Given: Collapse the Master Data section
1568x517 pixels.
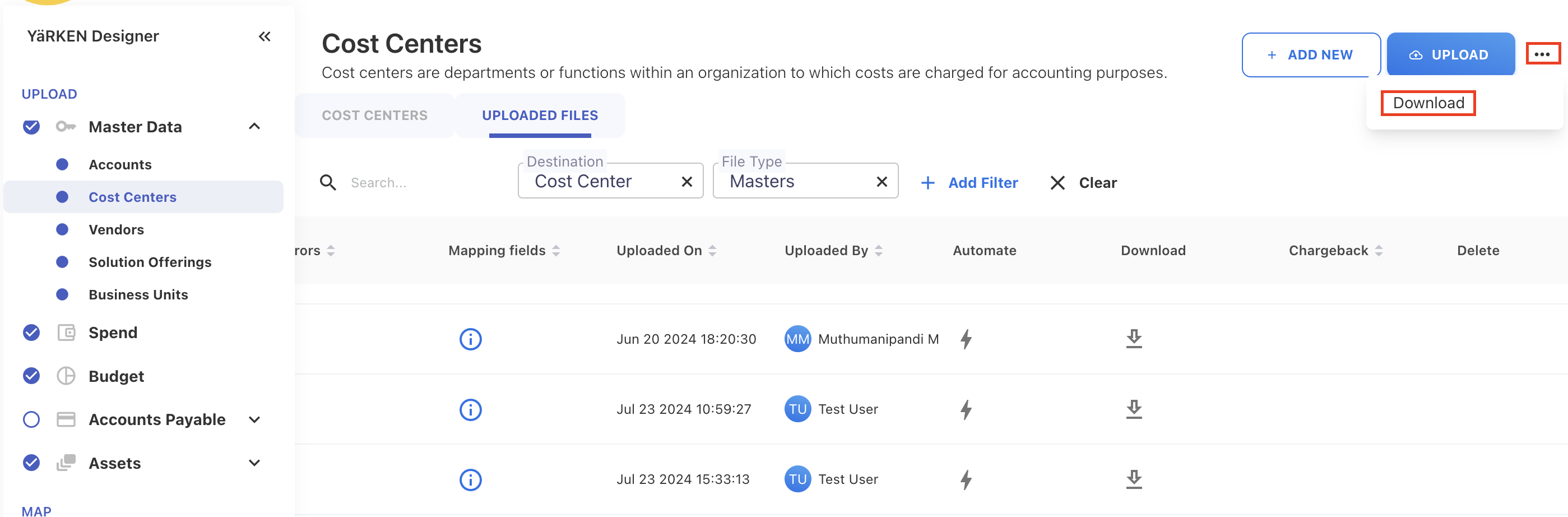Looking at the screenshot, I should pyautogui.click(x=254, y=127).
